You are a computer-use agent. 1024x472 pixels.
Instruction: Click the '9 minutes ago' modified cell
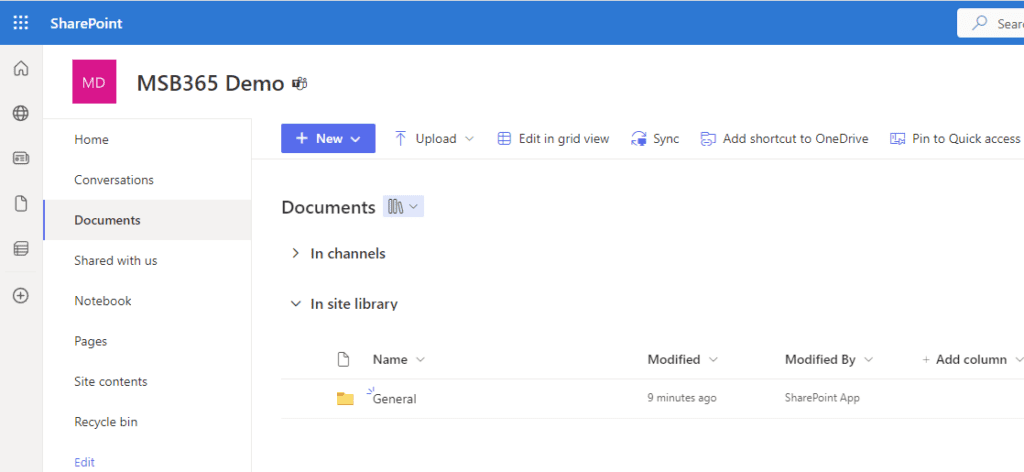click(x=682, y=398)
